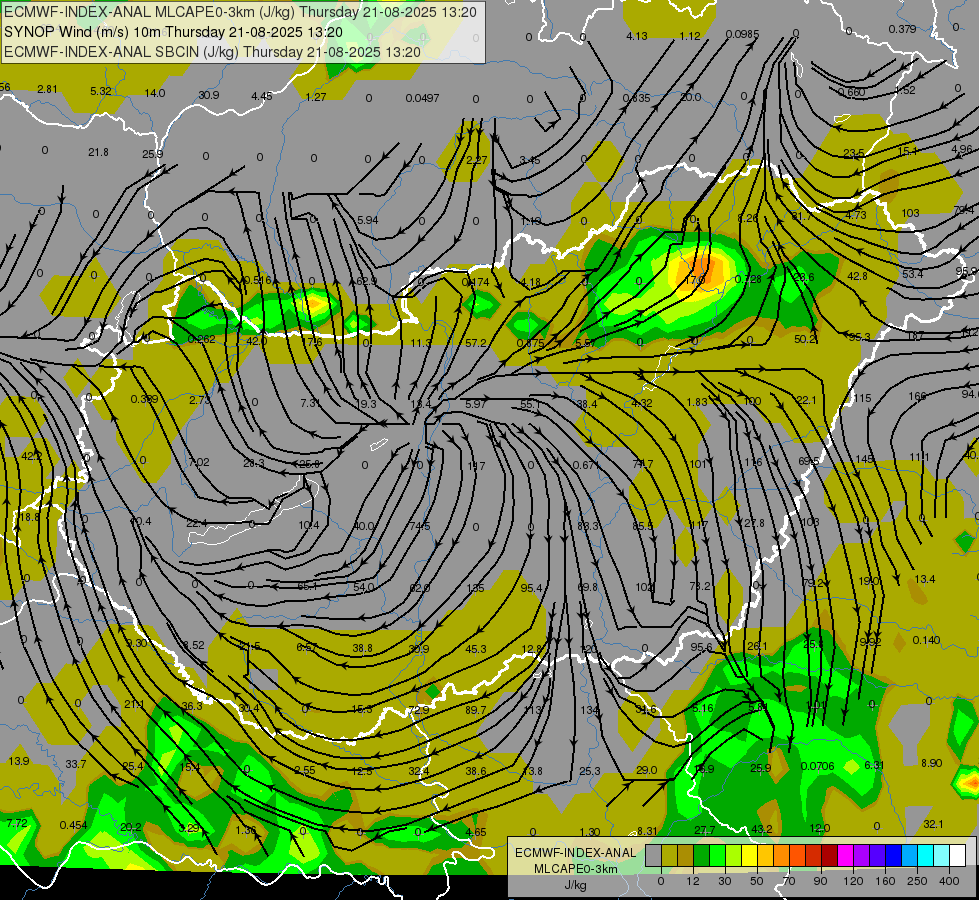Select the map value 5.94
The height and width of the screenshot is (900, 979).
pos(368,220)
